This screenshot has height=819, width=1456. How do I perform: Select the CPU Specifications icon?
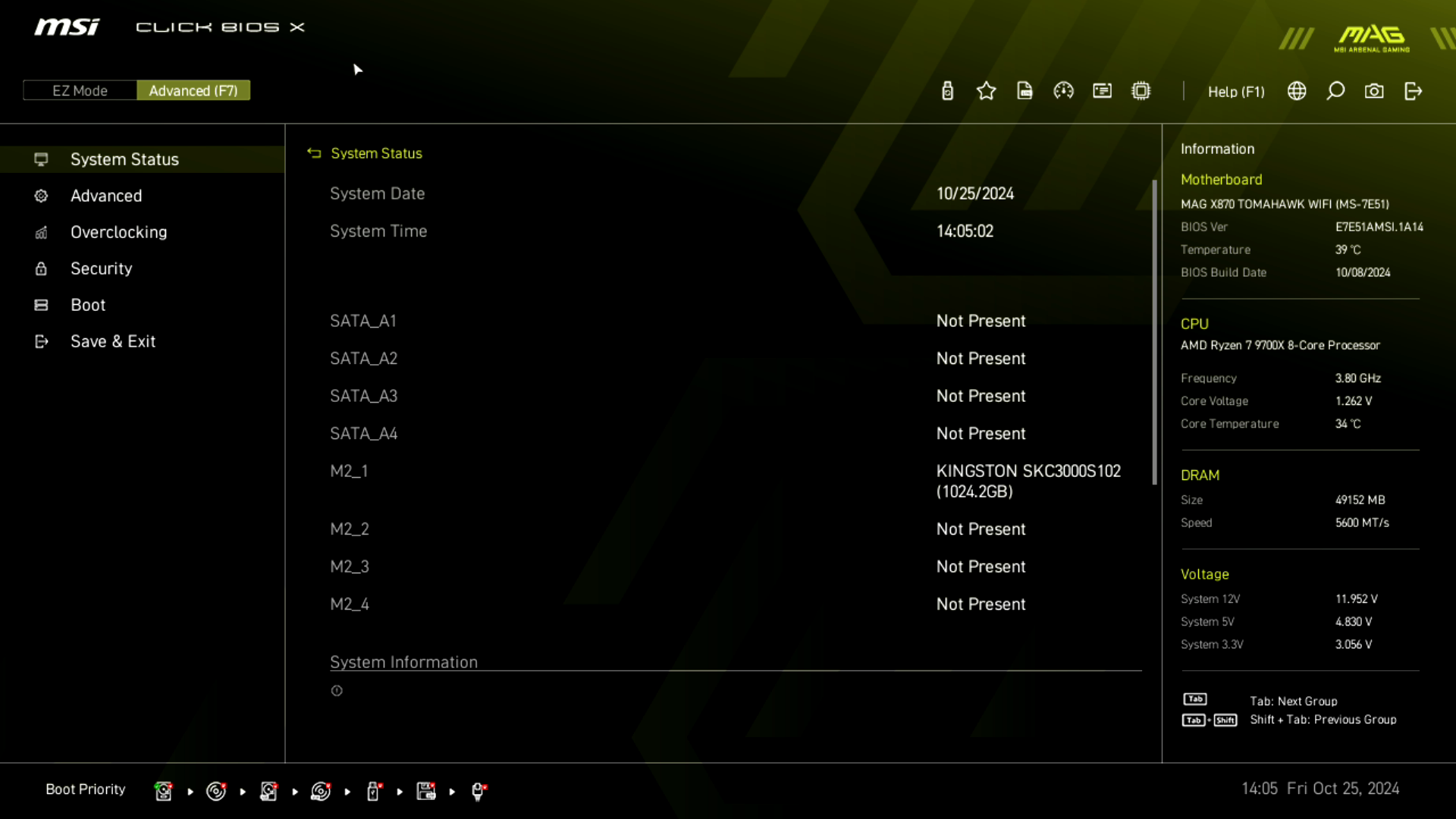tap(1140, 91)
